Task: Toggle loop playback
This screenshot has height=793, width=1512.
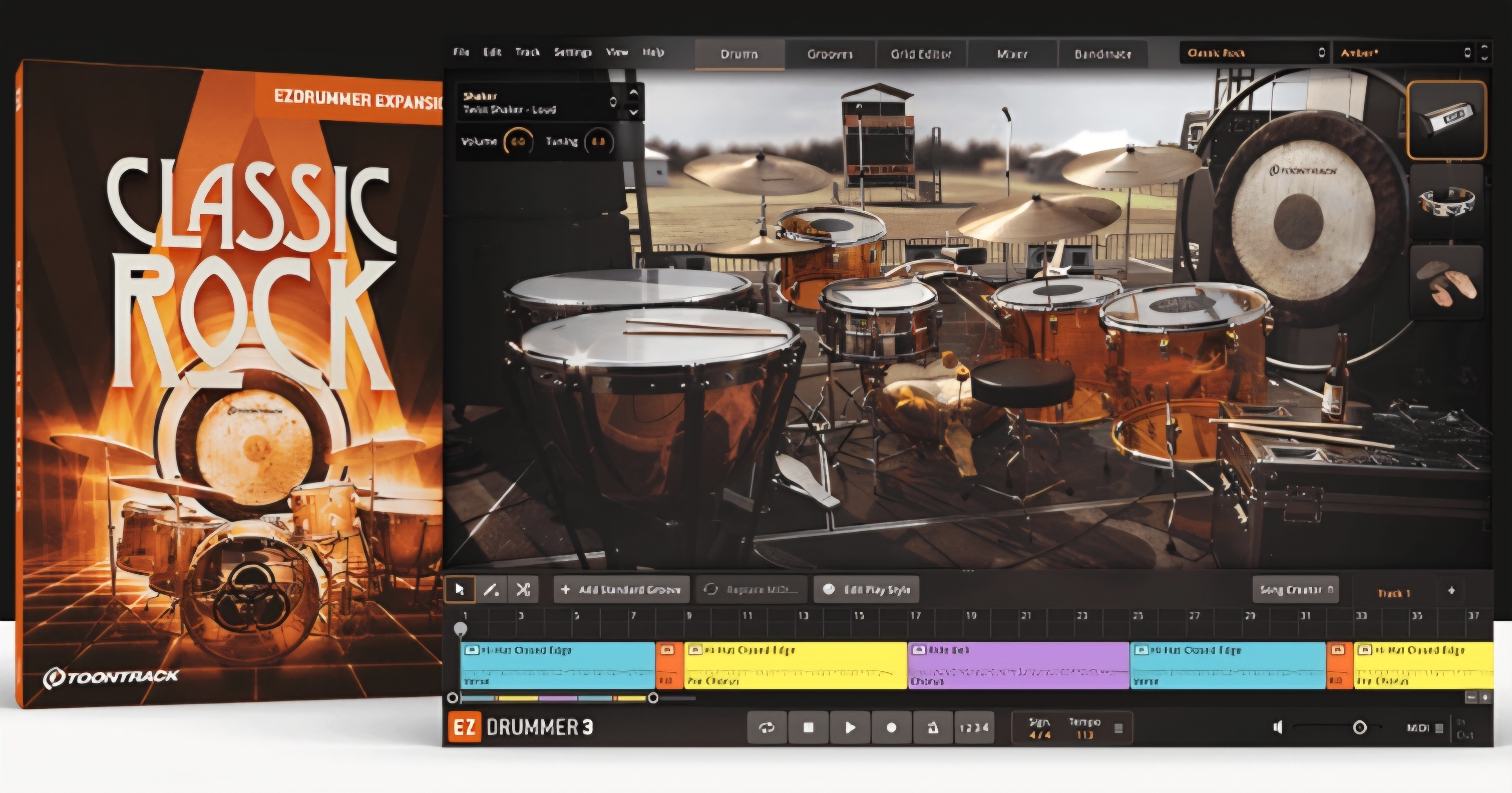Action: tap(767, 727)
